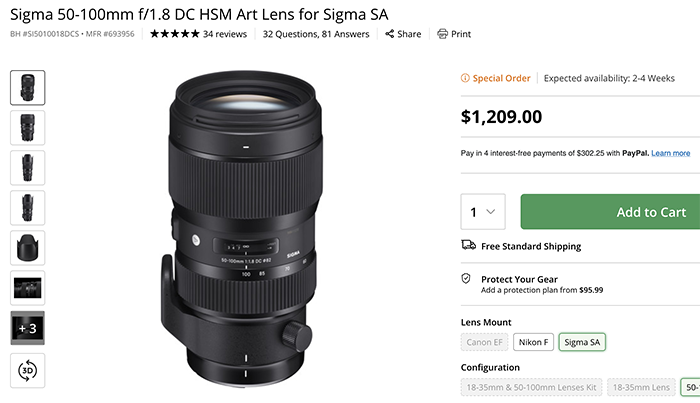Screen dimensions: 700x403
Task: Click the Free Standard Shipping truck icon
Action: click(467, 245)
